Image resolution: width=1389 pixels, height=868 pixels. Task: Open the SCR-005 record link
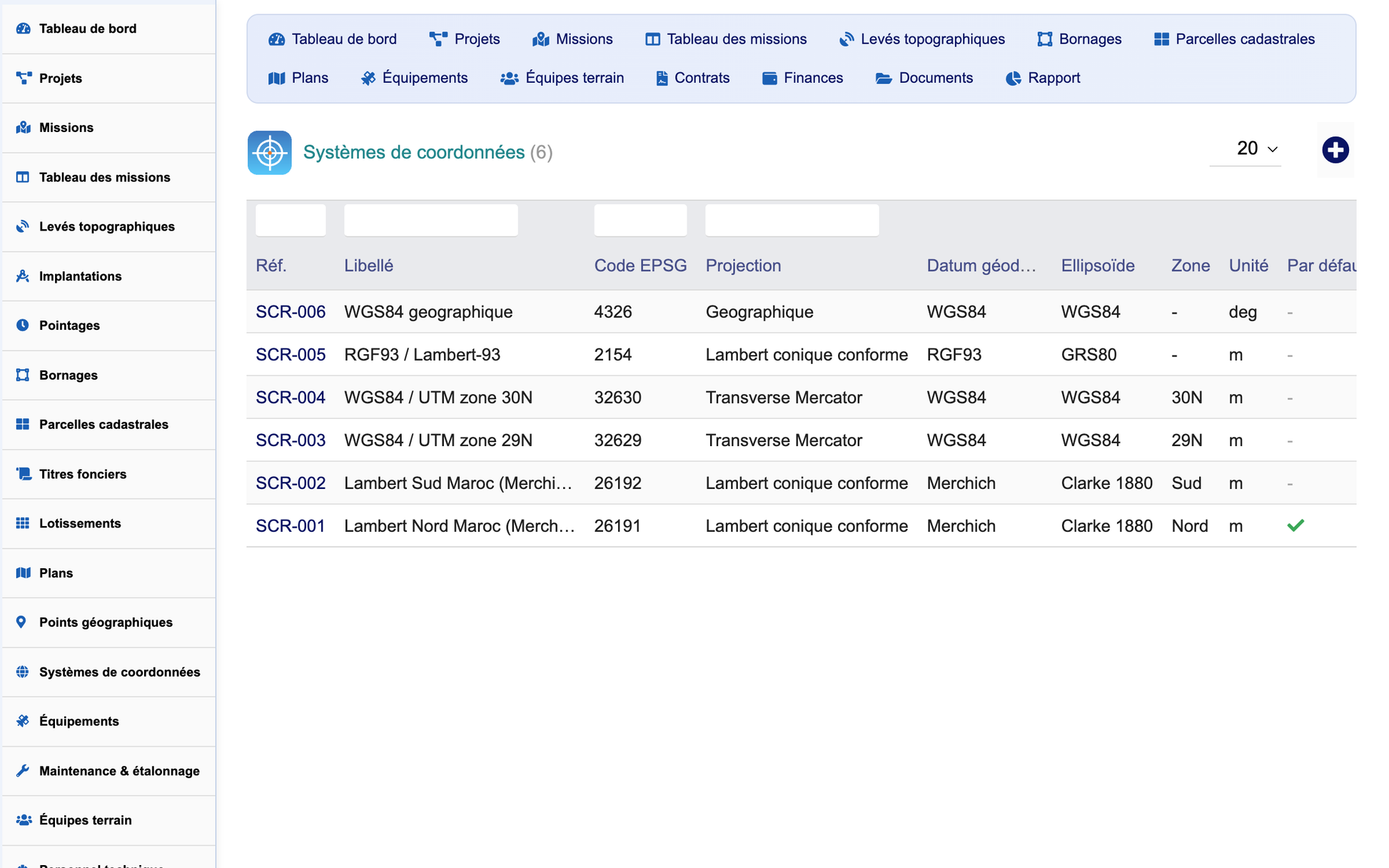pos(291,355)
